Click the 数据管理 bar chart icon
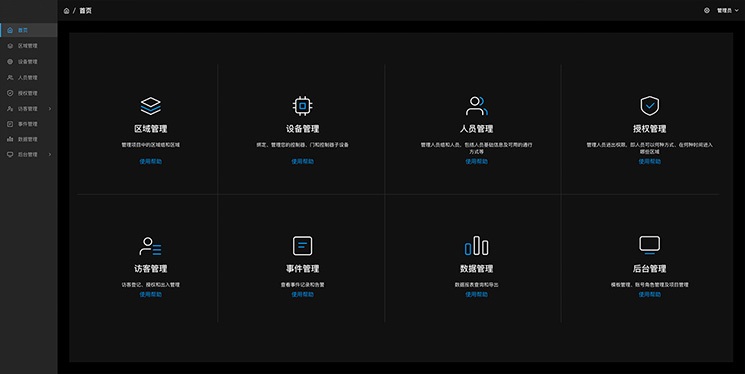 click(x=477, y=246)
